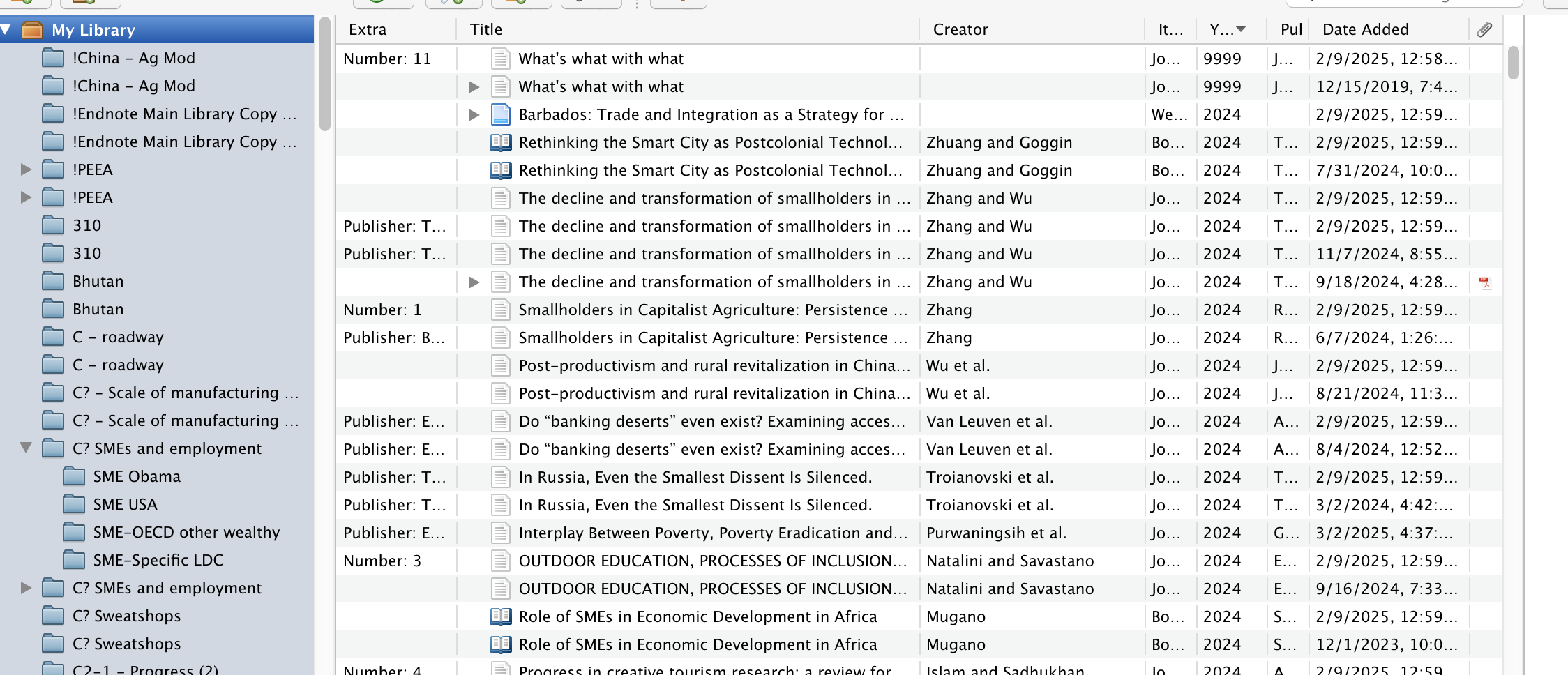Expand the lower !PEEA collection

pos(27,197)
